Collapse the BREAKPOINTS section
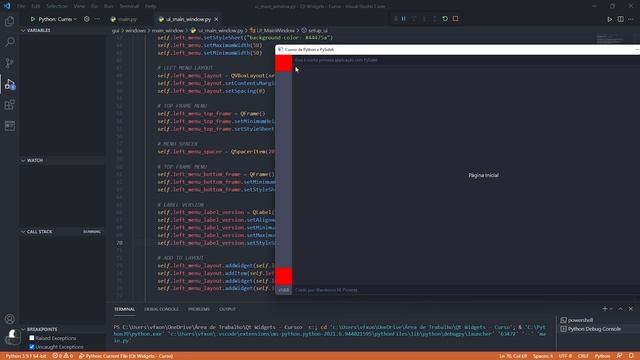 coord(62,329)
